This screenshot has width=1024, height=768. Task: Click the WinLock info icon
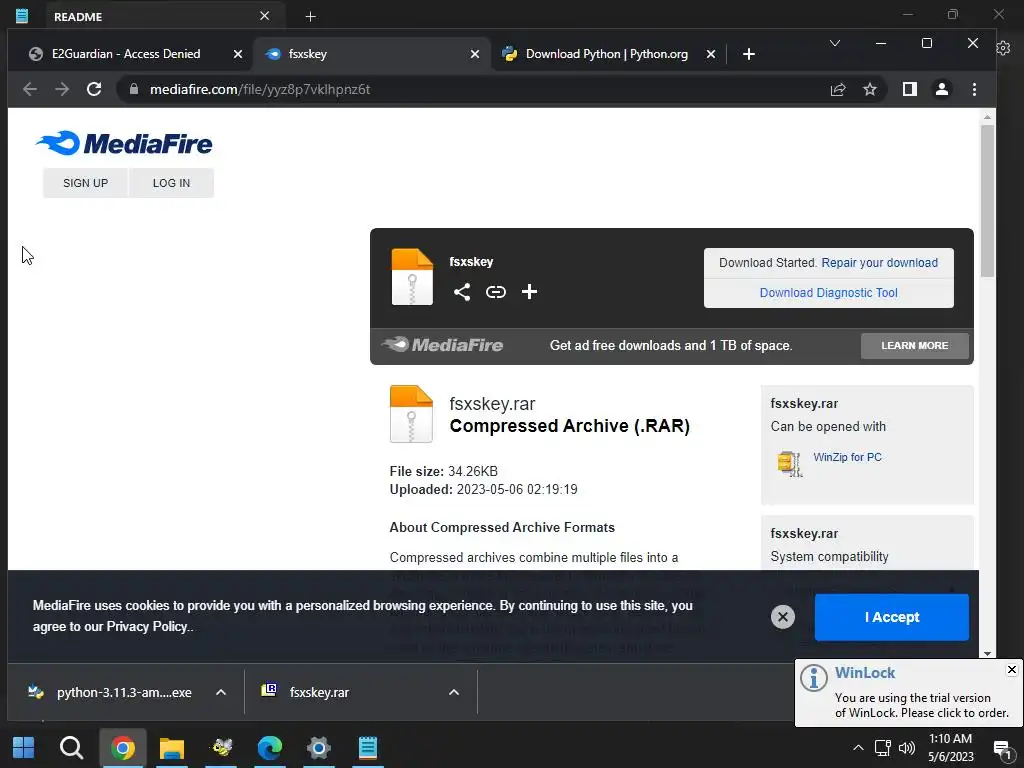(814, 678)
